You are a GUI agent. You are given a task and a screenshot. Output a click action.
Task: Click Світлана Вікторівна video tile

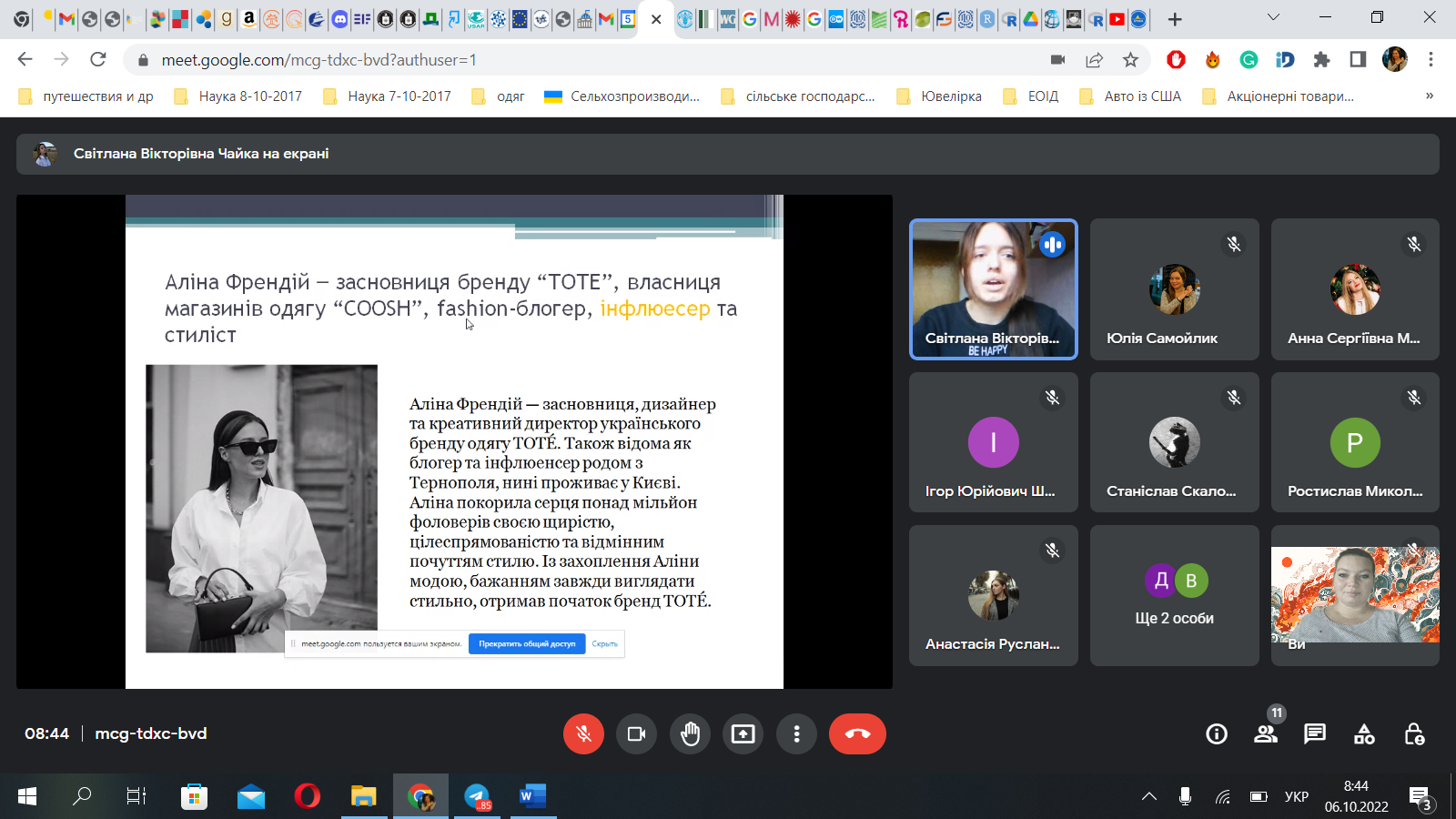click(994, 289)
